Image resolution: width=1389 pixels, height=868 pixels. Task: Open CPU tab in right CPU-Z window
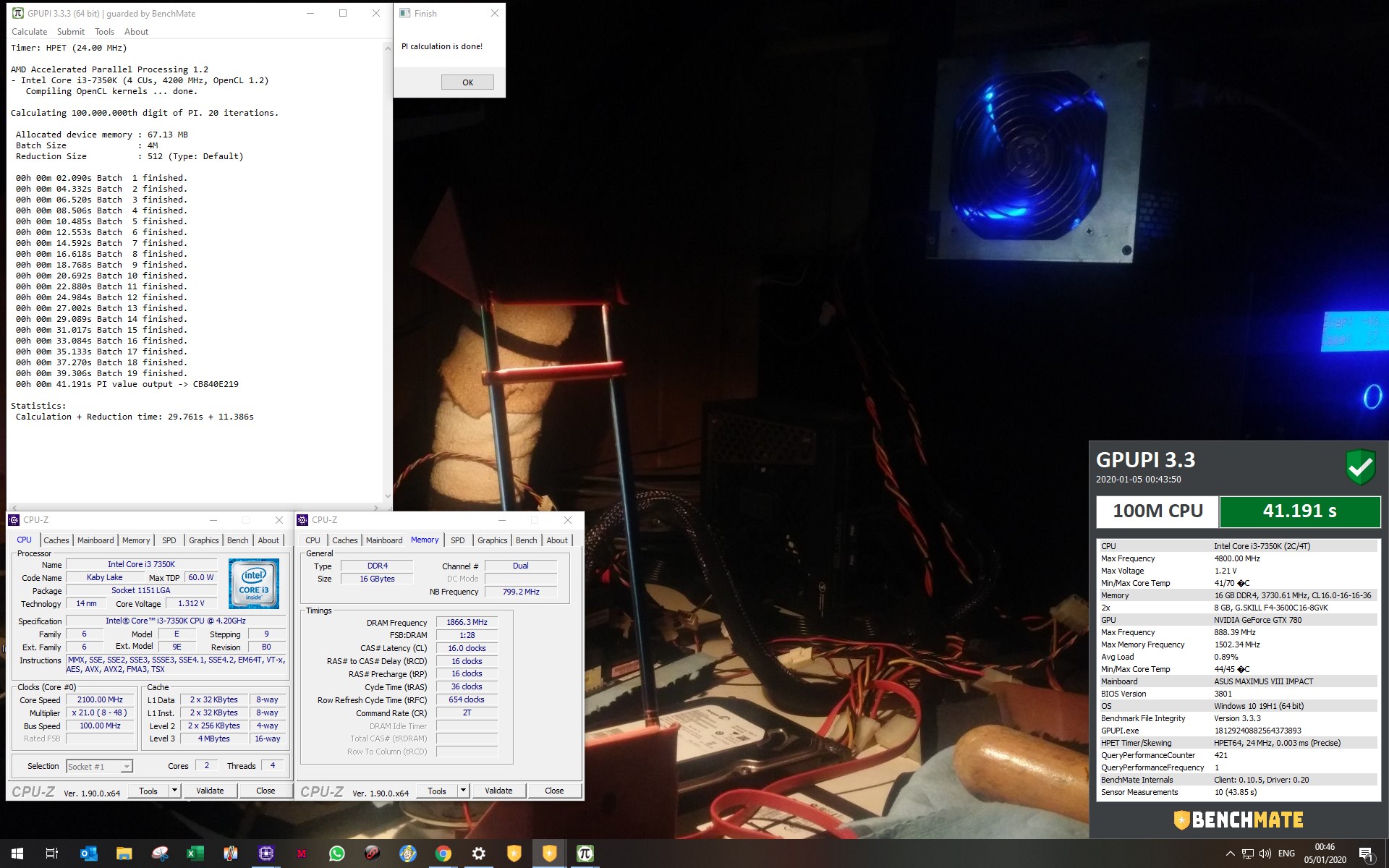[313, 540]
